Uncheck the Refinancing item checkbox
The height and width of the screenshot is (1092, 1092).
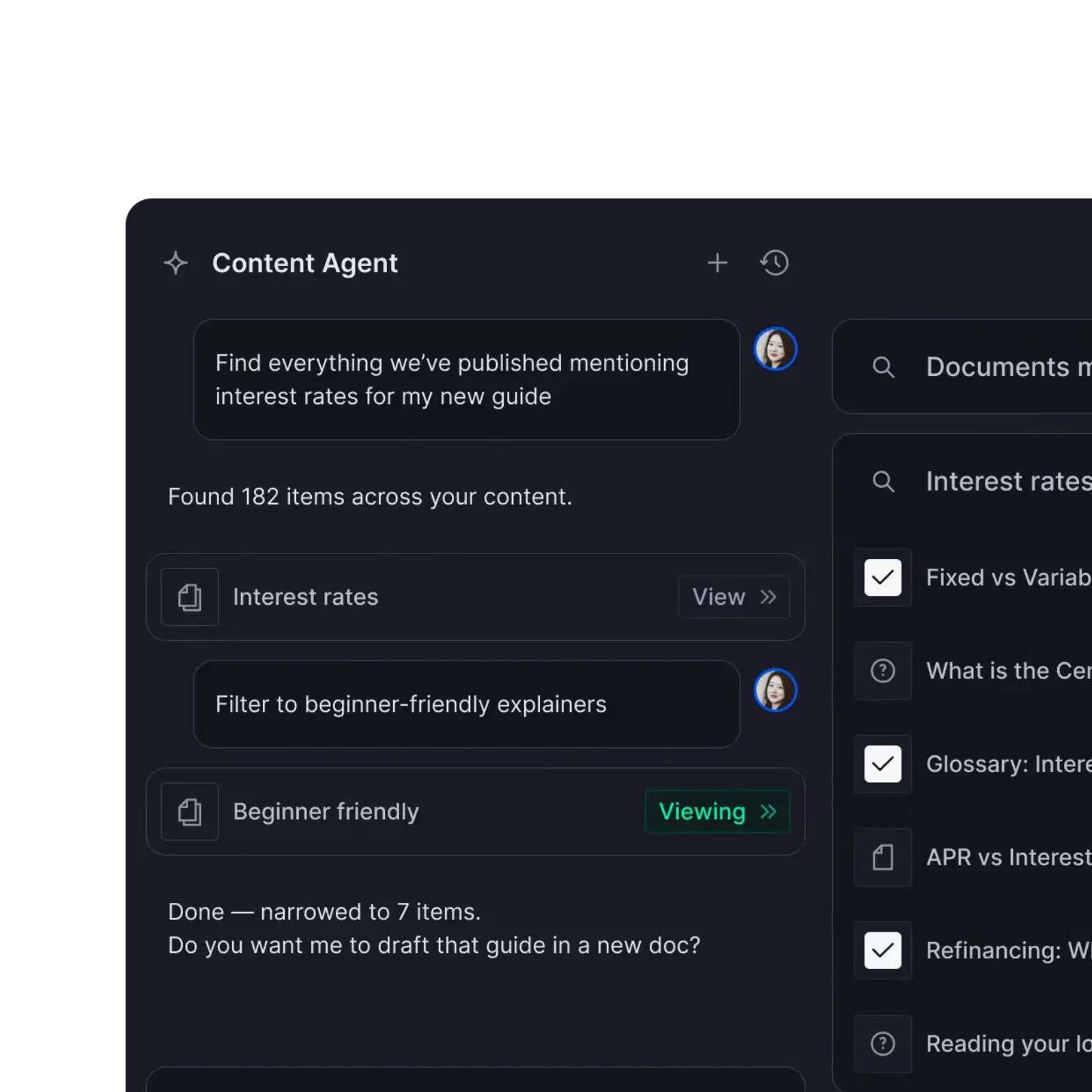pos(882,950)
